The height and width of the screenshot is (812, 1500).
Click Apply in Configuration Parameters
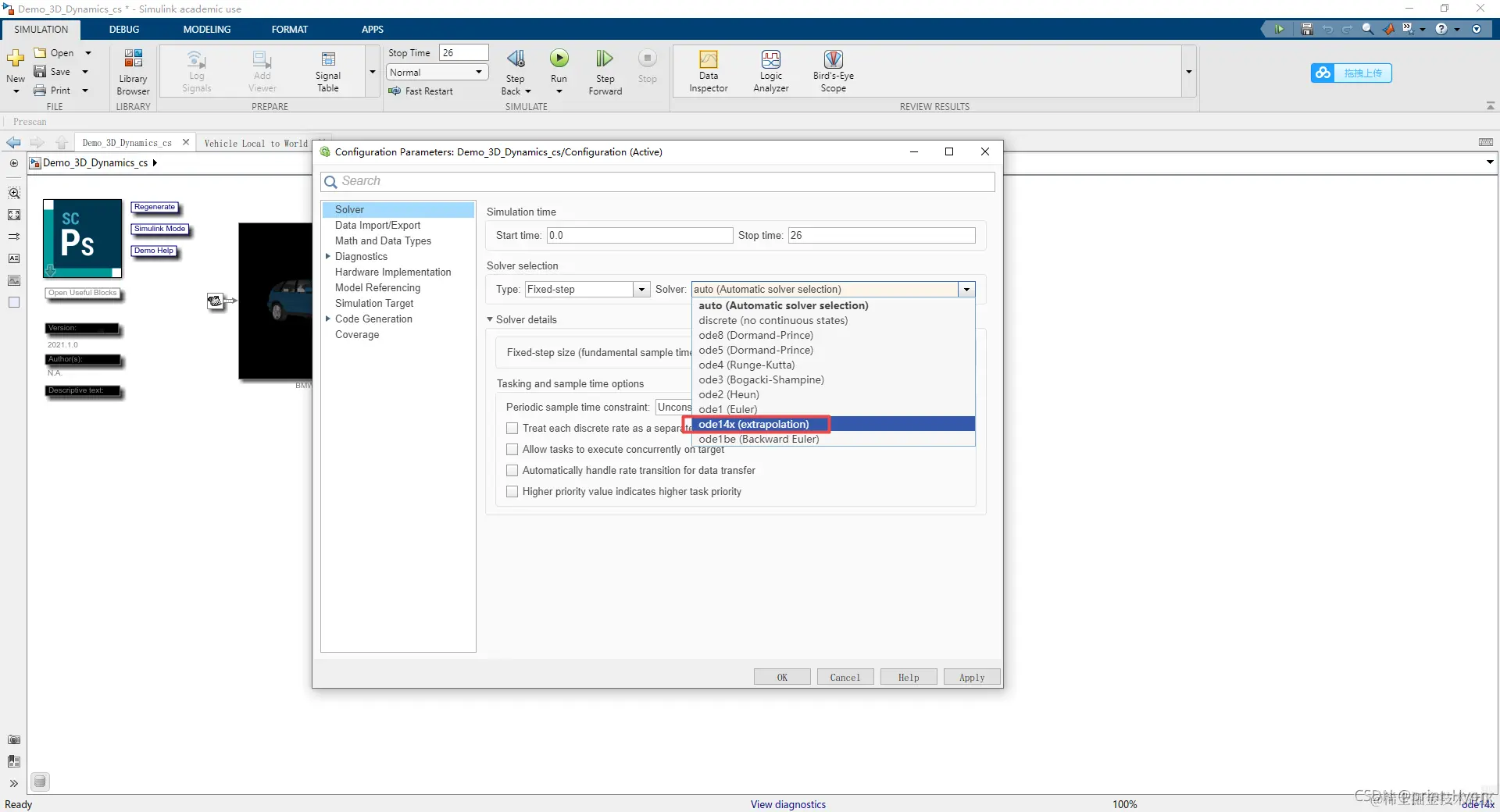coord(972,677)
